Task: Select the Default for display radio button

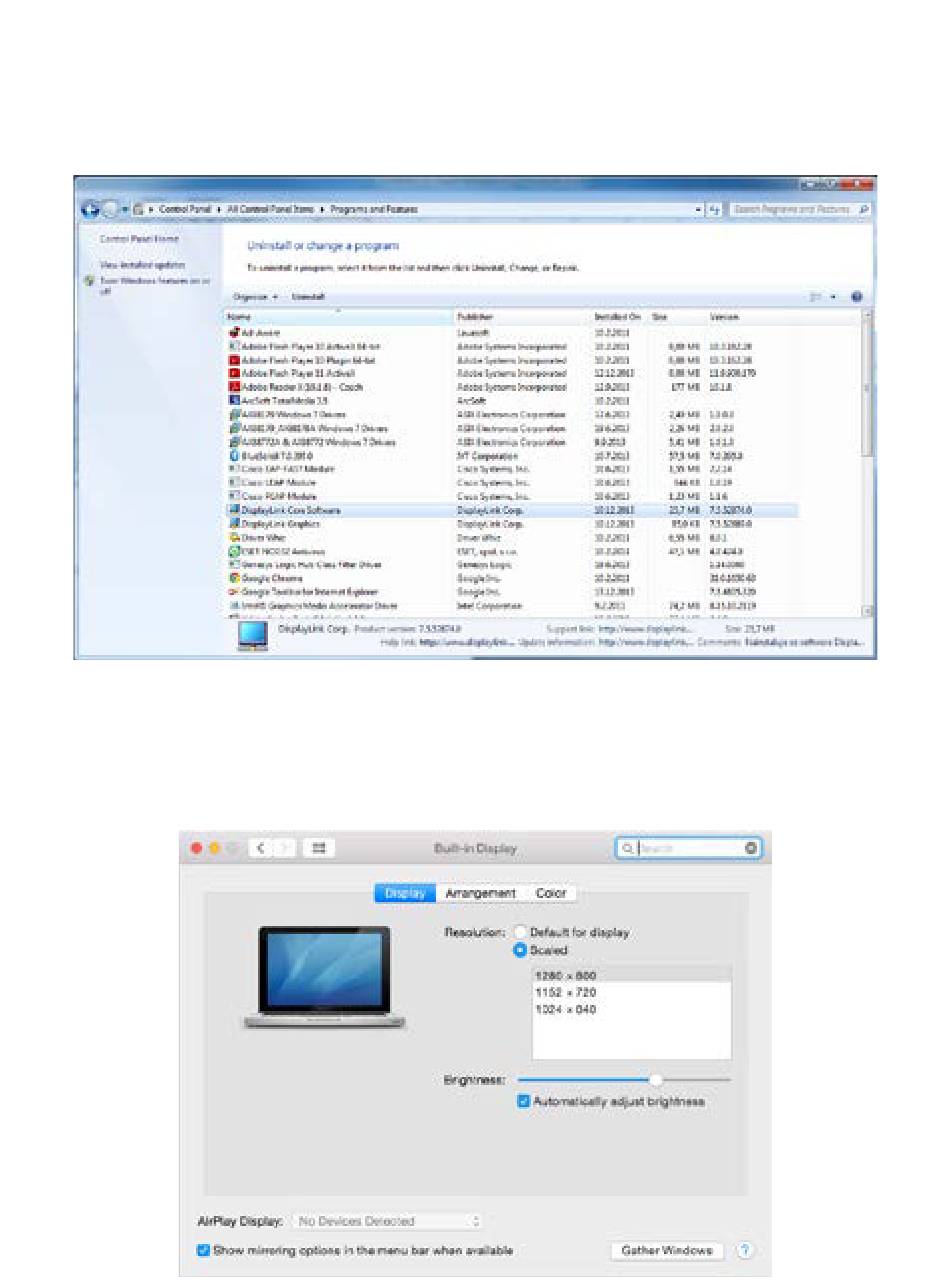Action: [520, 932]
